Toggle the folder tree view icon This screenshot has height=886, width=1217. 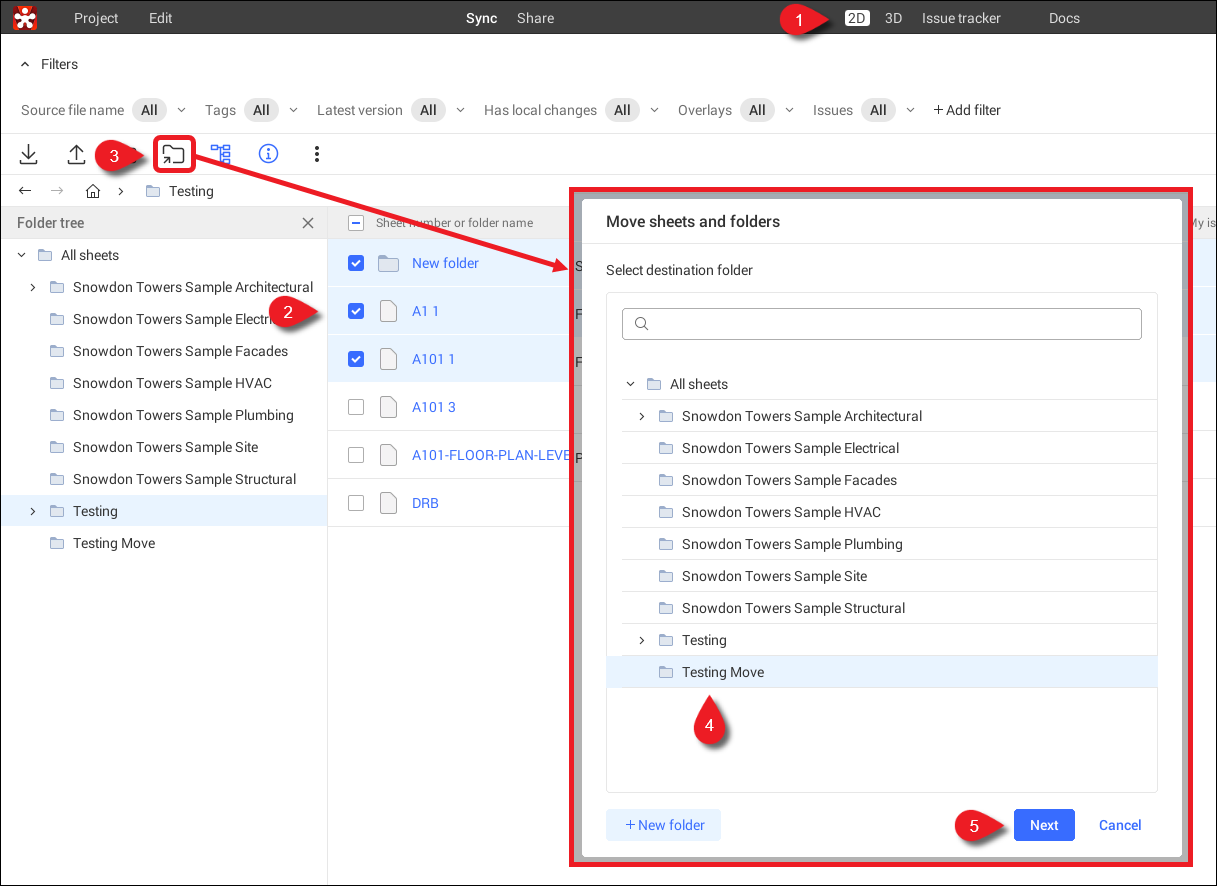[221, 154]
